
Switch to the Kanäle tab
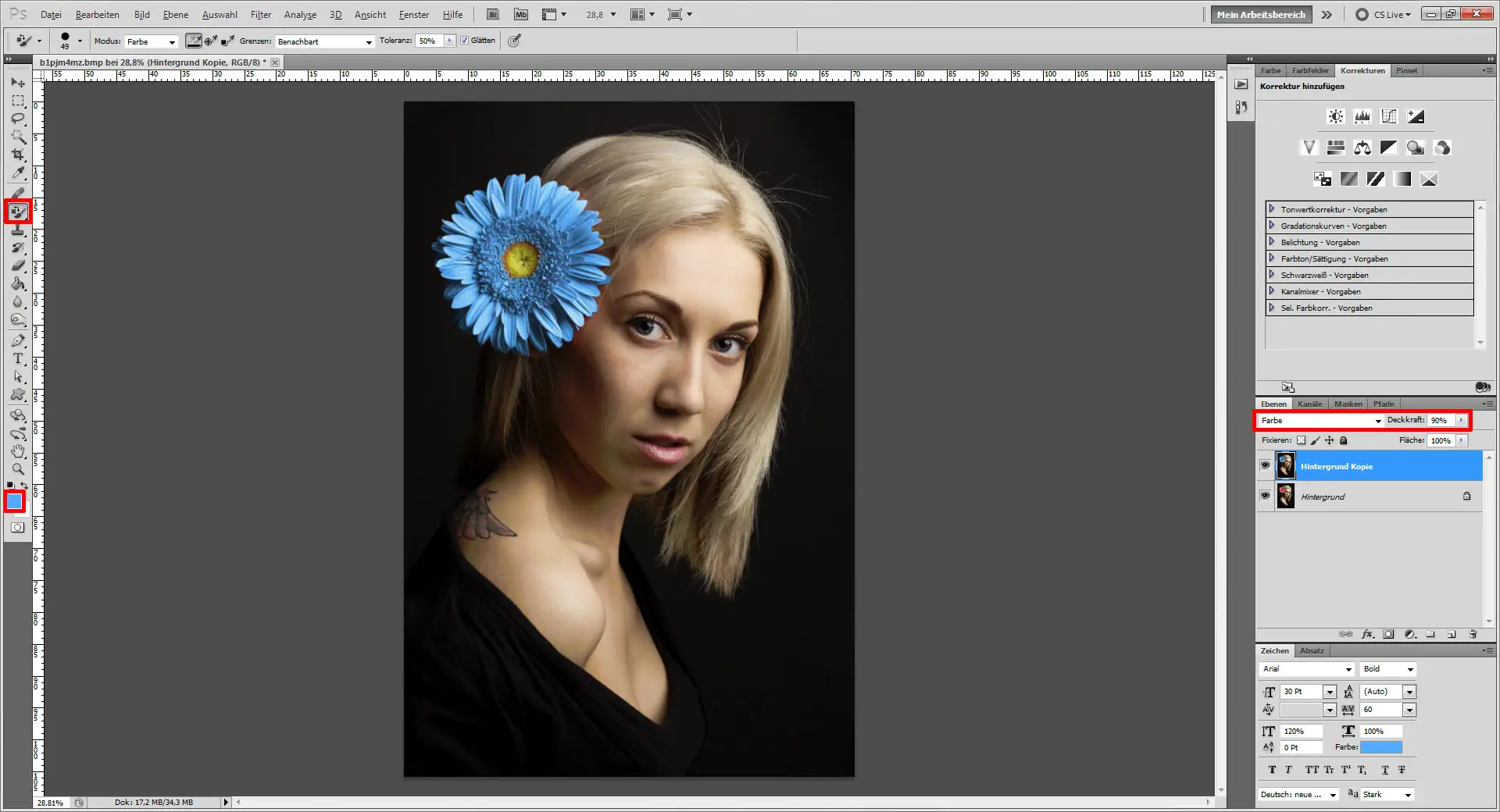coord(1310,404)
